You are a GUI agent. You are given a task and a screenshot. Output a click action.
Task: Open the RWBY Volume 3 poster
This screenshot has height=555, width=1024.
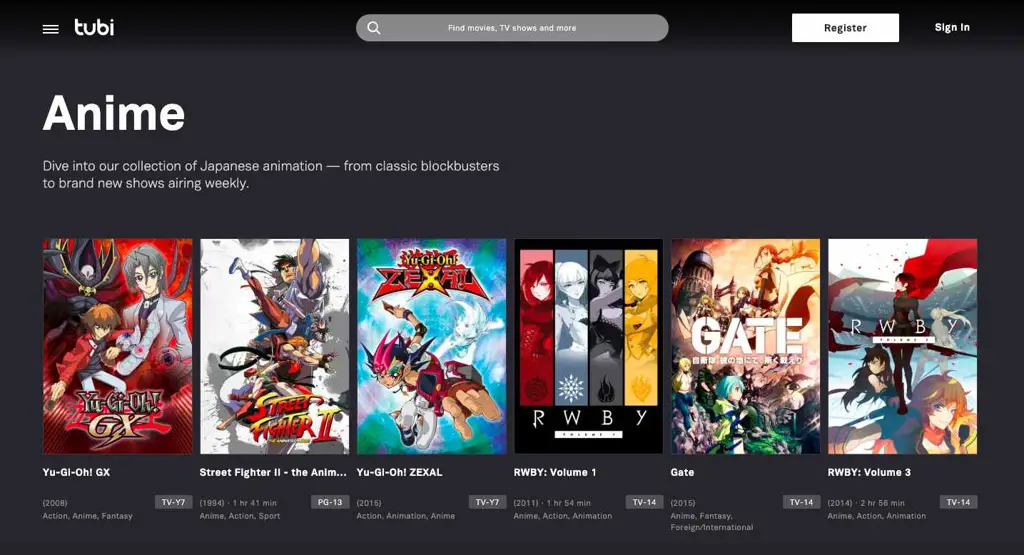[x=903, y=346]
